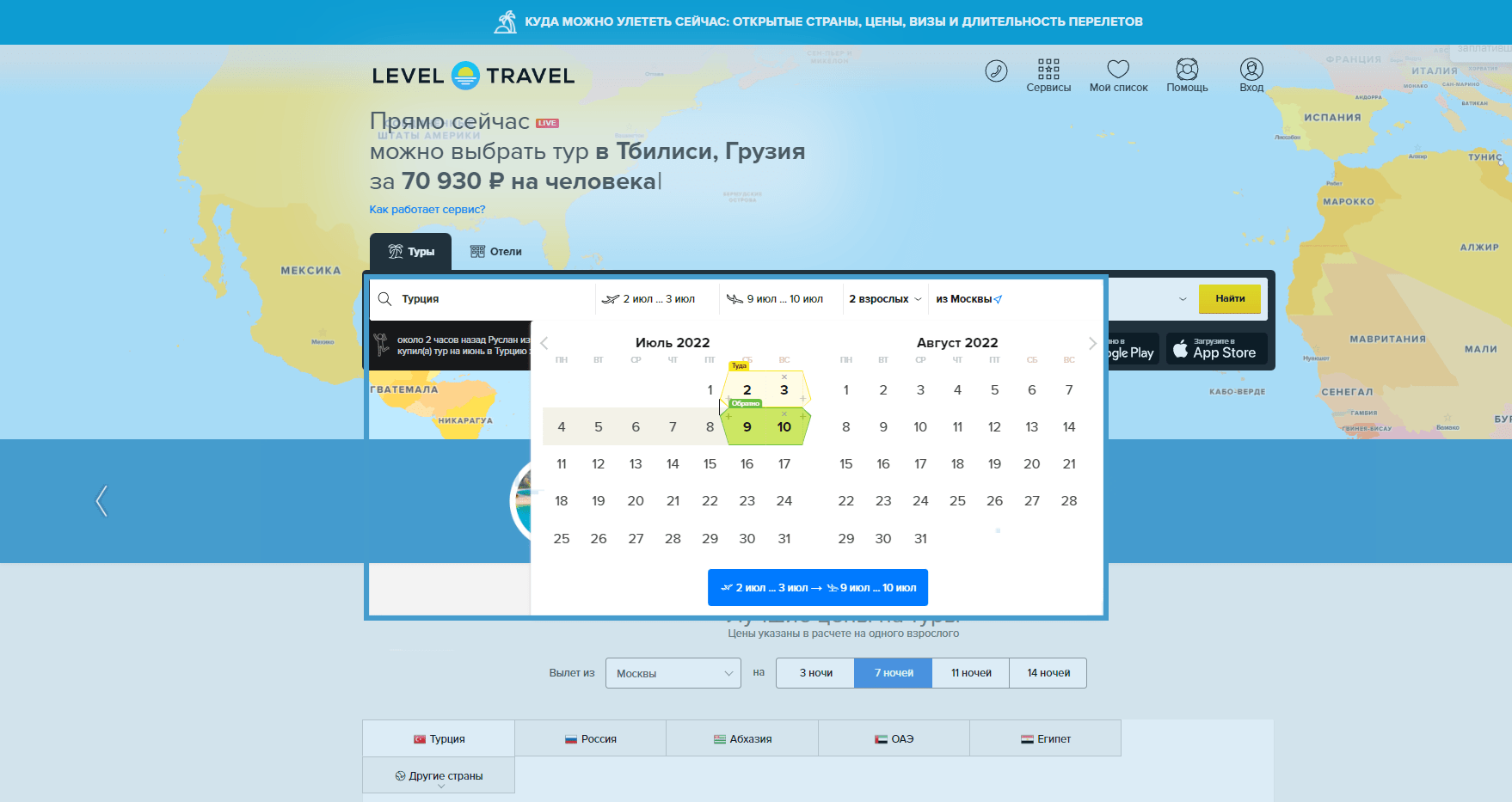Open Как работает сервис? link

pos(427,210)
